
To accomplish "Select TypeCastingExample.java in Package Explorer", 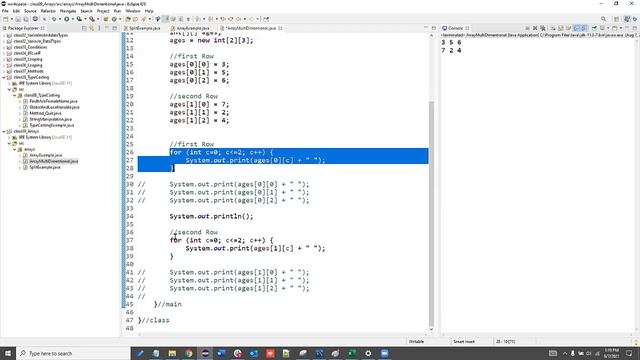I will pyautogui.click(x=52, y=125).
